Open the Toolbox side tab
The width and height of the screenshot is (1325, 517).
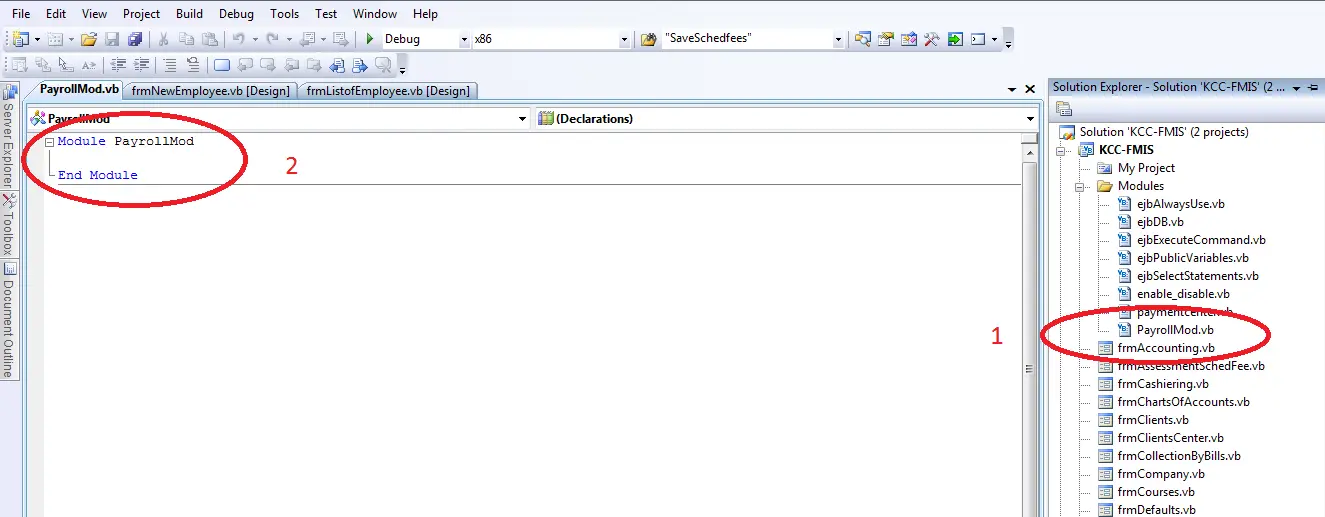[x=9, y=224]
